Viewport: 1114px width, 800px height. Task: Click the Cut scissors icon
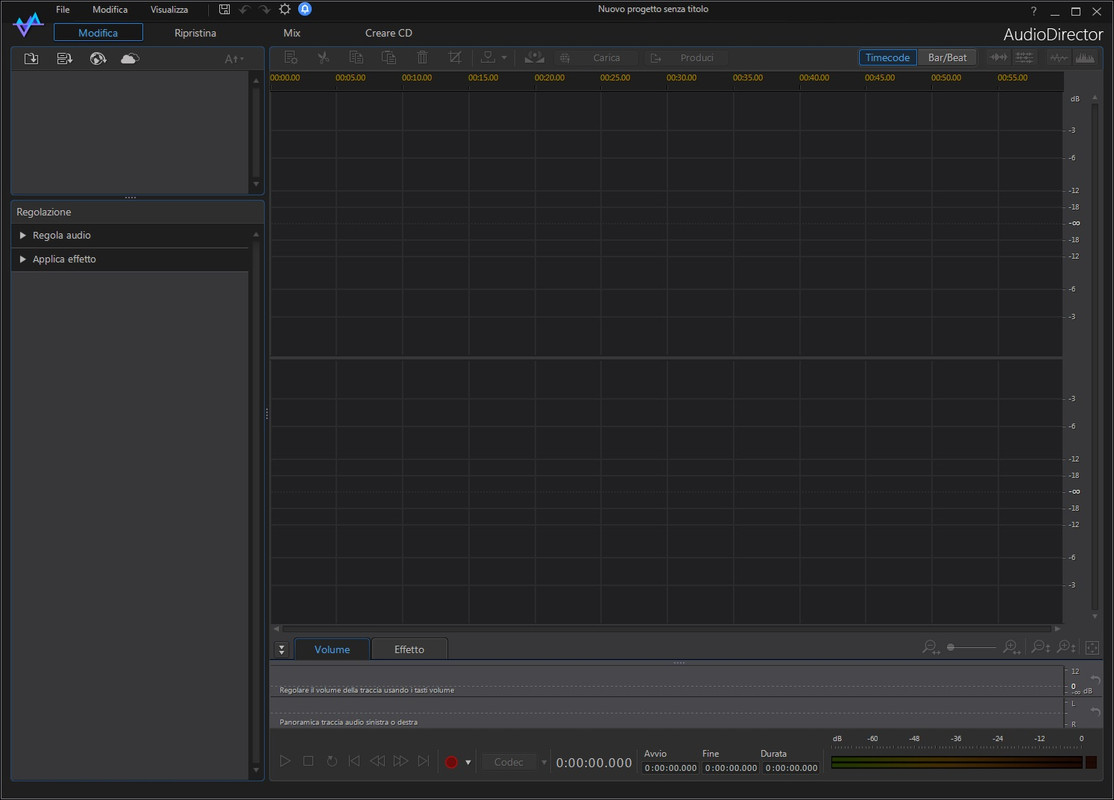pos(323,58)
